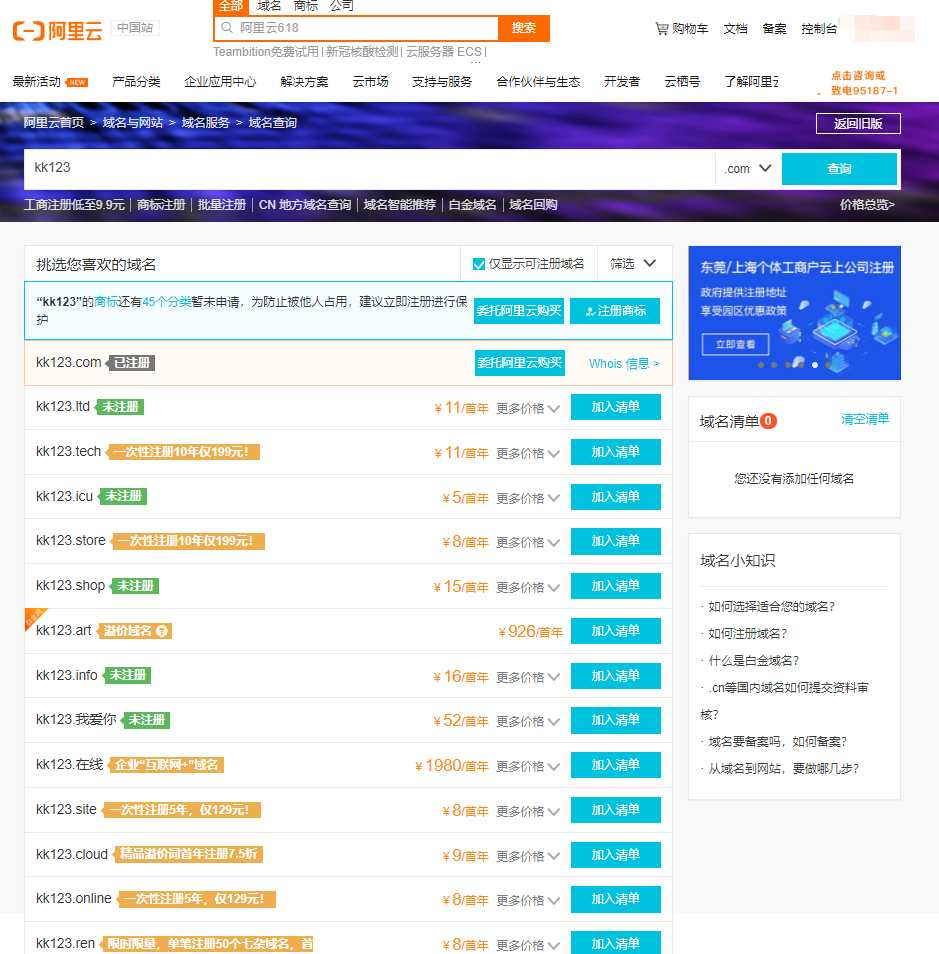The width and height of the screenshot is (939, 954).
Task: Click 清空清单 link
Action: click(x=865, y=419)
